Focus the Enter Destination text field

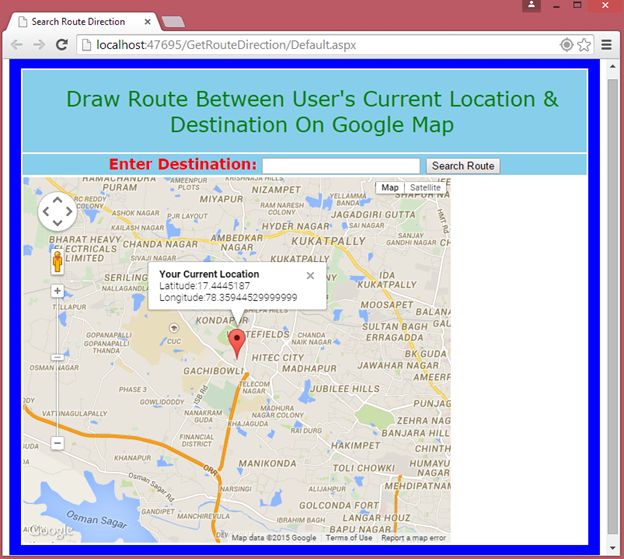(341, 166)
